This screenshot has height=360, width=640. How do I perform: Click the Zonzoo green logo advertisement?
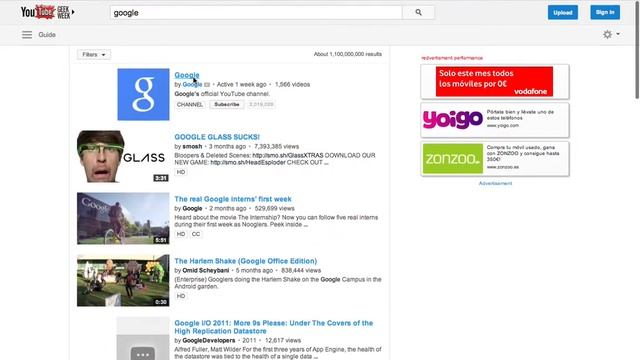[x=453, y=159]
